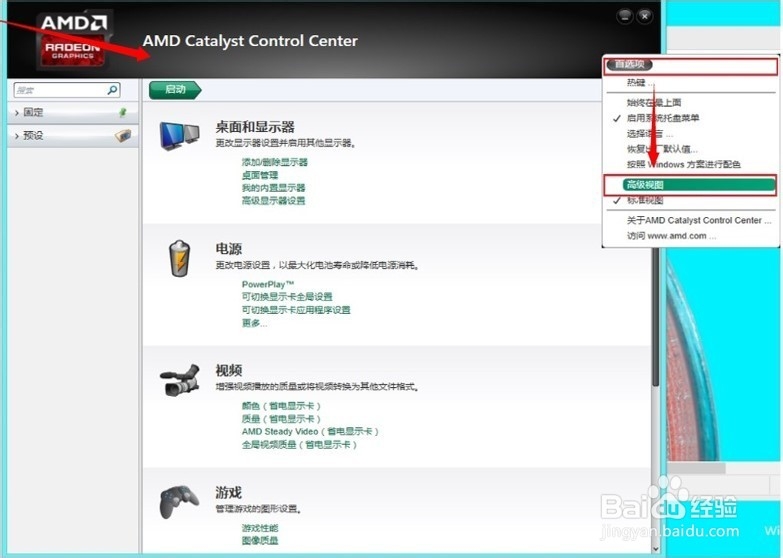Open 选择语言 ... menu entry

click(x=650, y=133)
